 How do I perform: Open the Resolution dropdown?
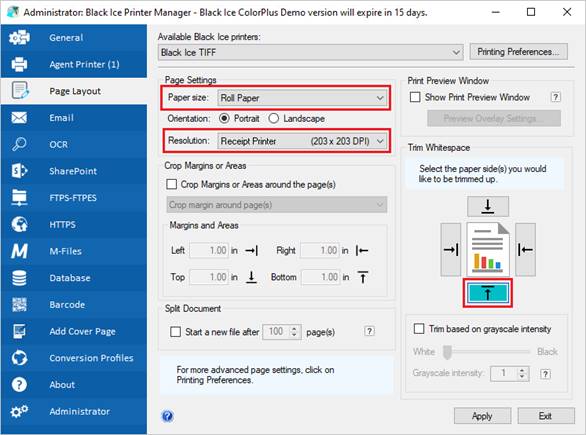[302, 141]
